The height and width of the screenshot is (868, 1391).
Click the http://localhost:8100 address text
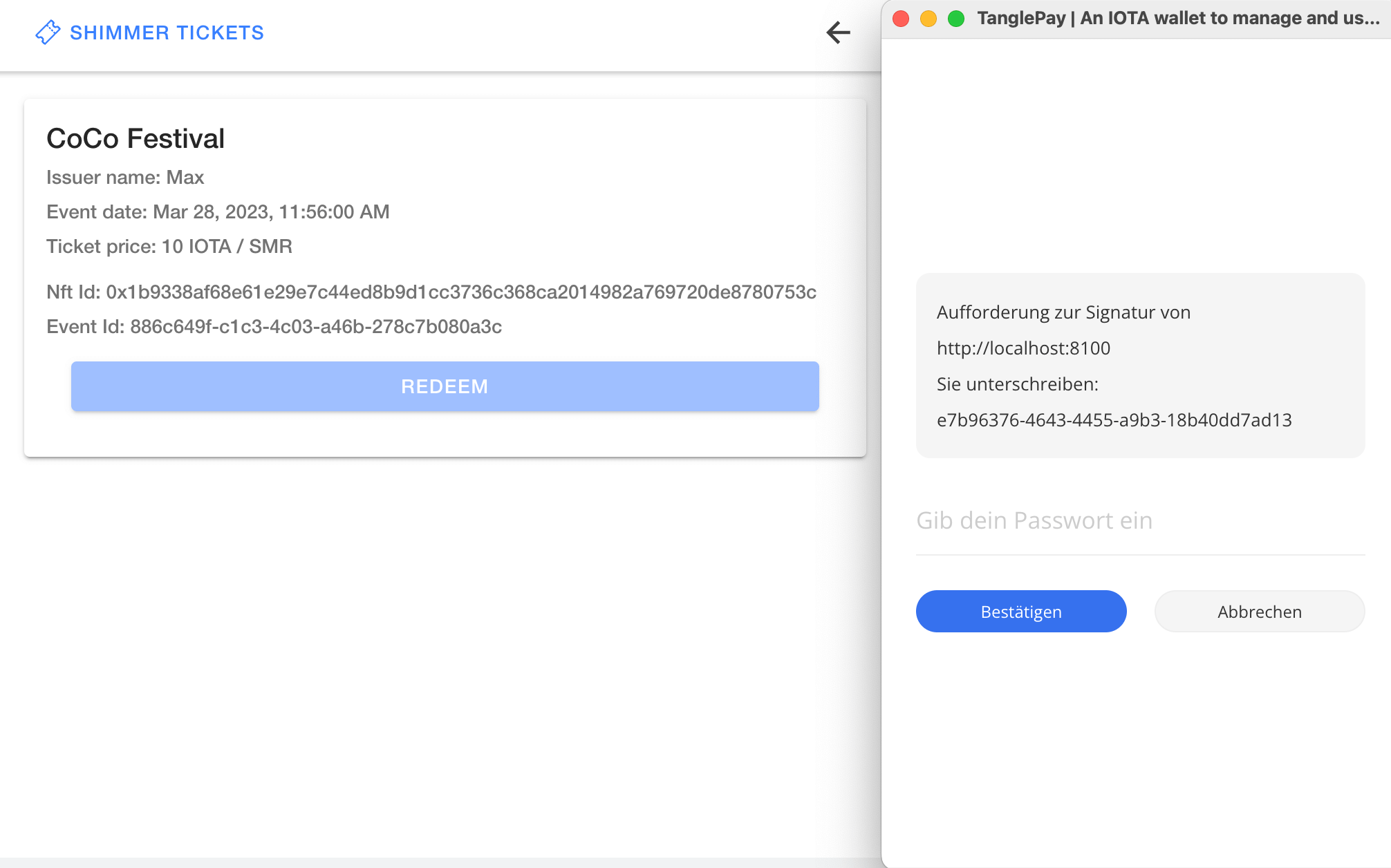tap(1024, 348)
